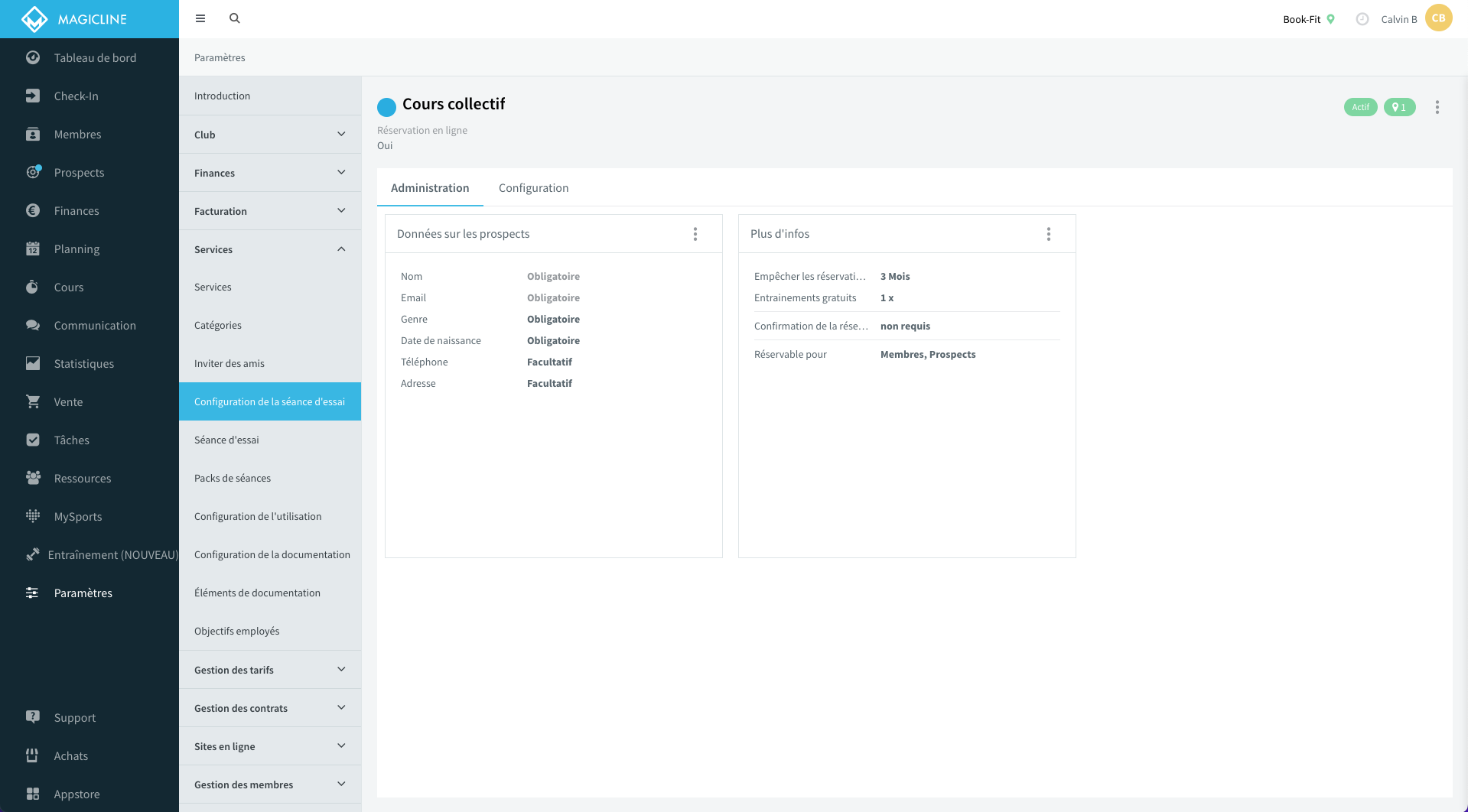Click the Book-Fit location pin icon
The height and width of the screenshot is (812, 1468).
pos(1331,19)
